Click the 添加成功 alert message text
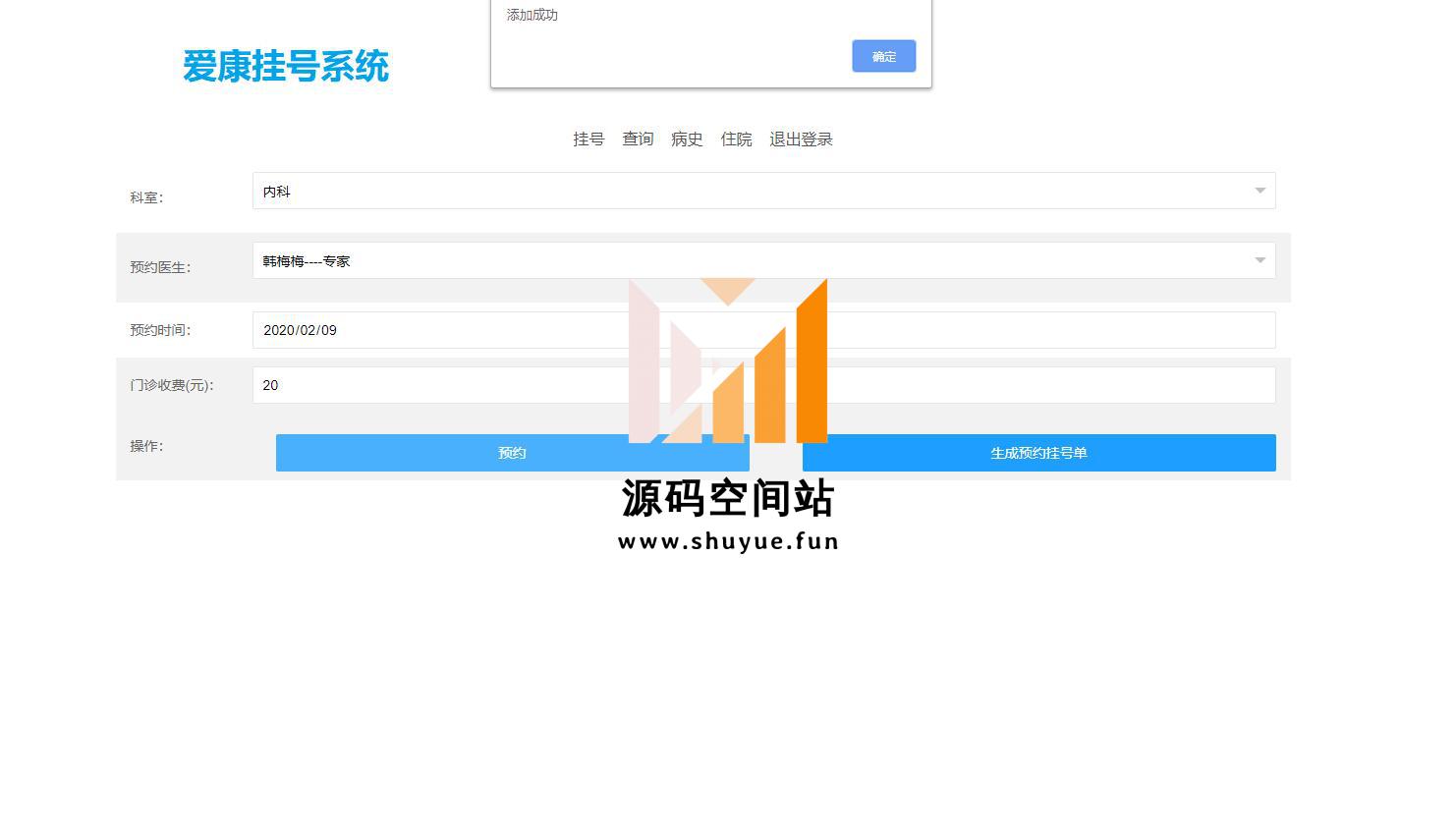This screenshot has height=834, width=1456. coord(532,15)
